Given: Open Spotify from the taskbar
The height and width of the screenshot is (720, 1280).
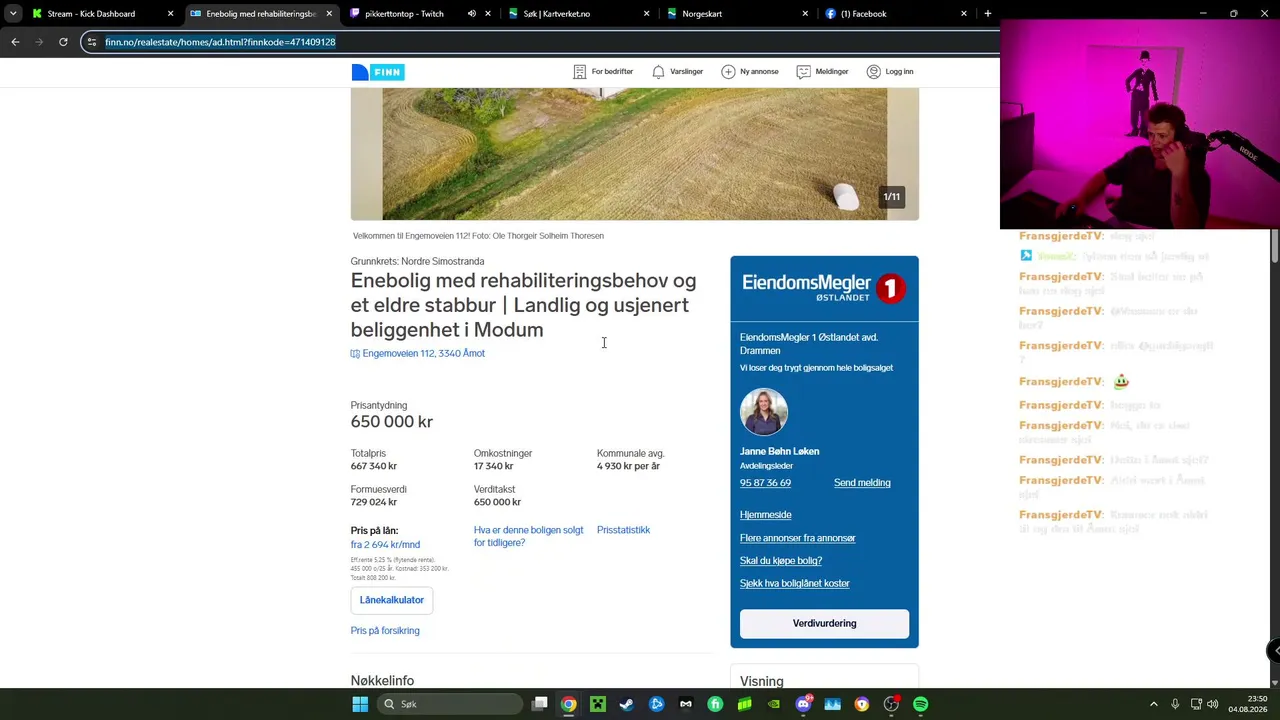Looking at the screenshot, I should click(x=921, y=704).
